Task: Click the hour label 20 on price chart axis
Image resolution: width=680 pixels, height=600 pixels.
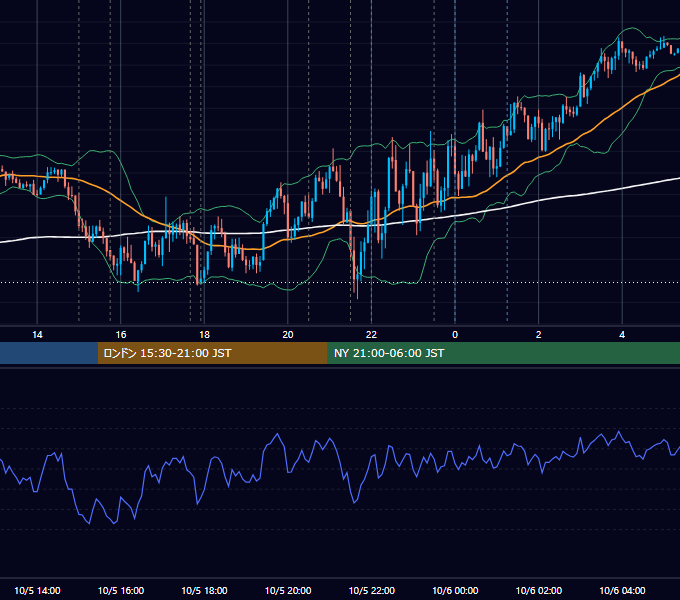Action: (x=288, y=335)
